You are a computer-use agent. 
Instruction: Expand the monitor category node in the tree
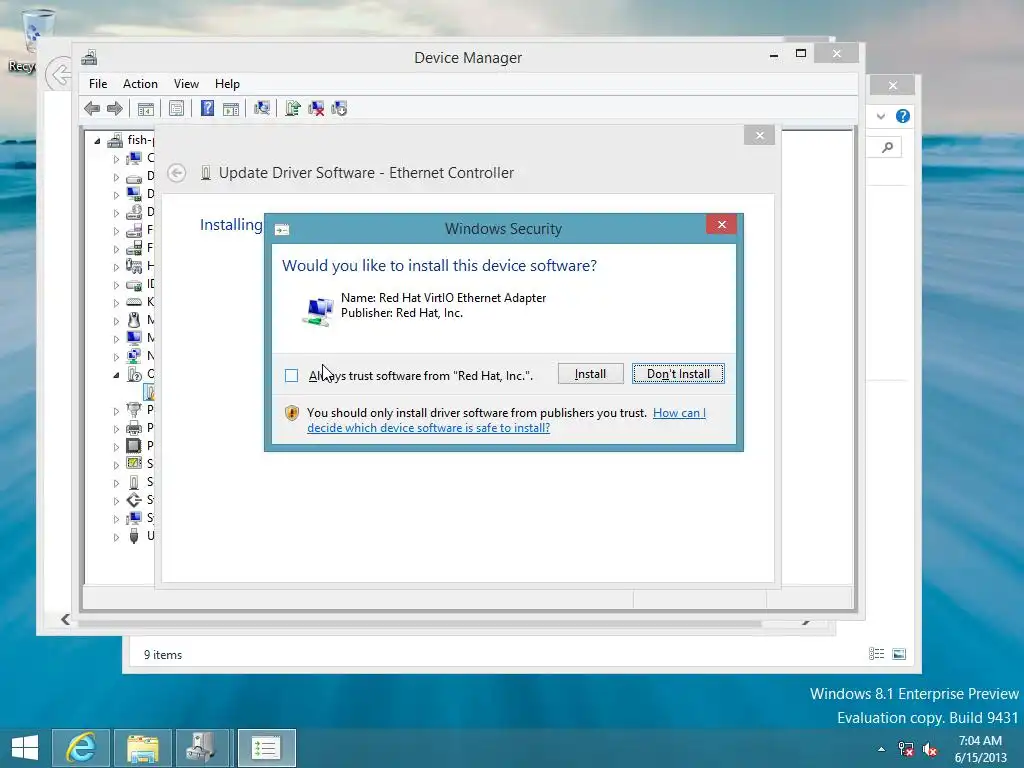(x=116, y=338)
